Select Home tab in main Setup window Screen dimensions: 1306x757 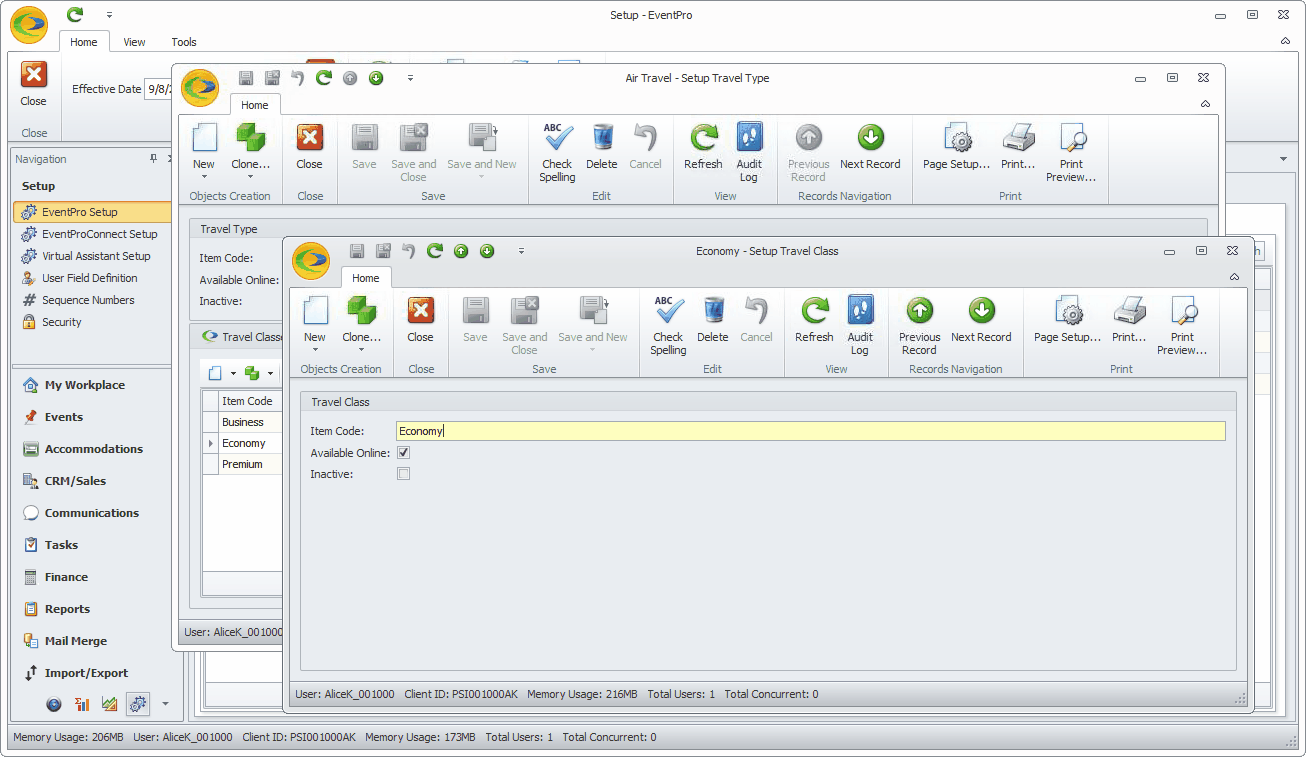point(84,42)
